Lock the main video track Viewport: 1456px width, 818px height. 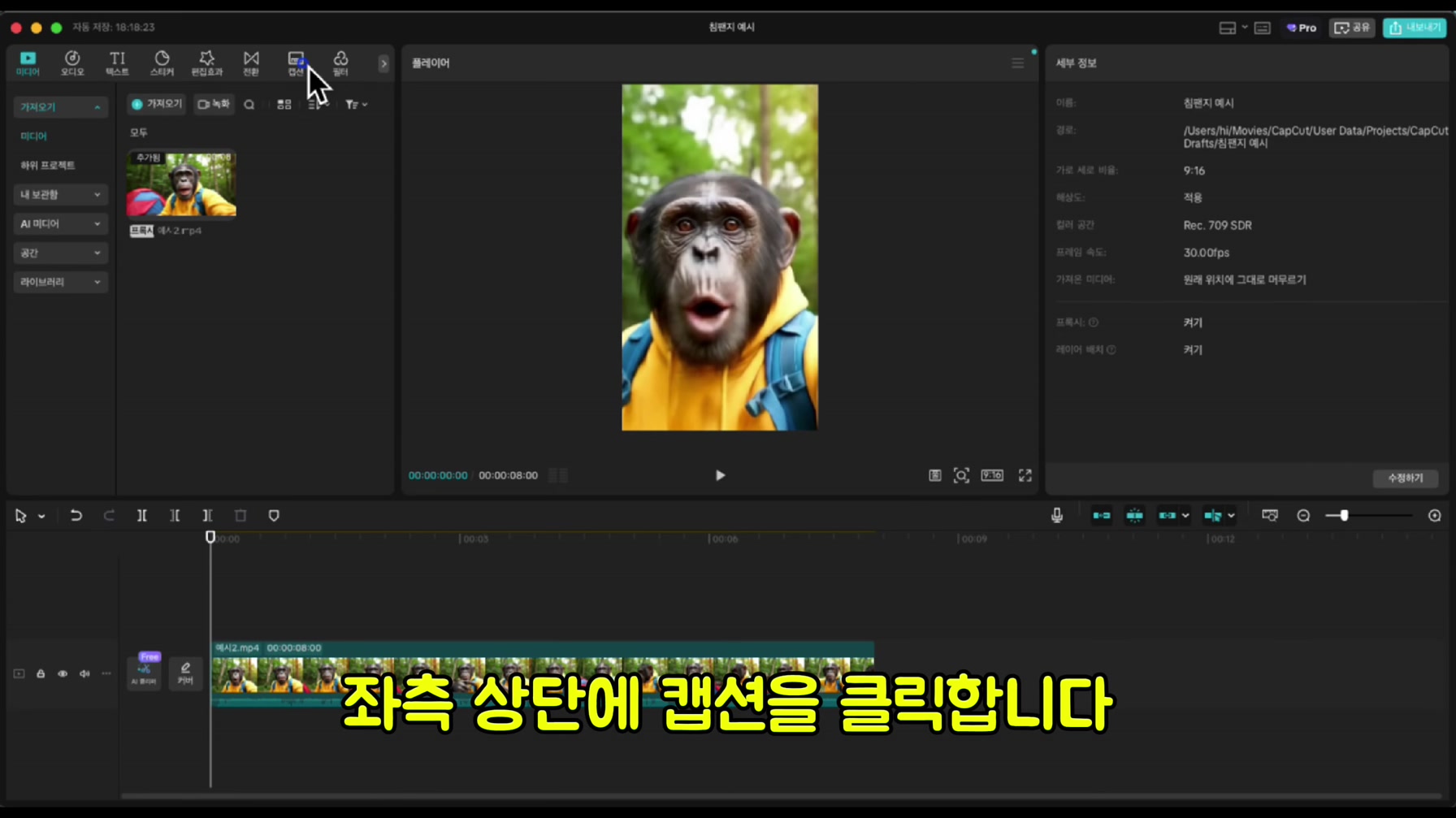click(x=41, y=674)
